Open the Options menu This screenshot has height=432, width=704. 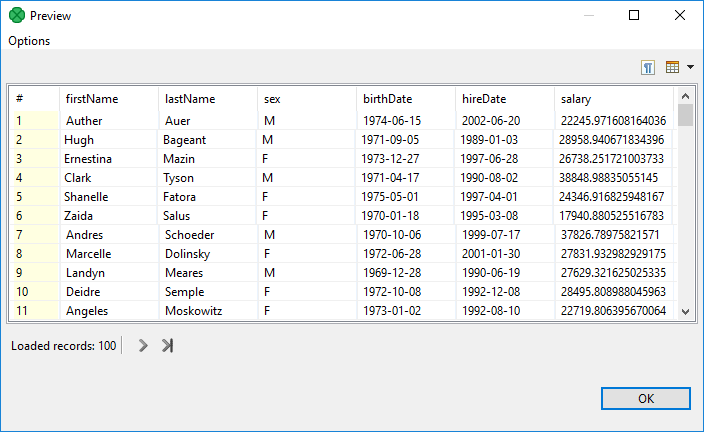[29, 41]
